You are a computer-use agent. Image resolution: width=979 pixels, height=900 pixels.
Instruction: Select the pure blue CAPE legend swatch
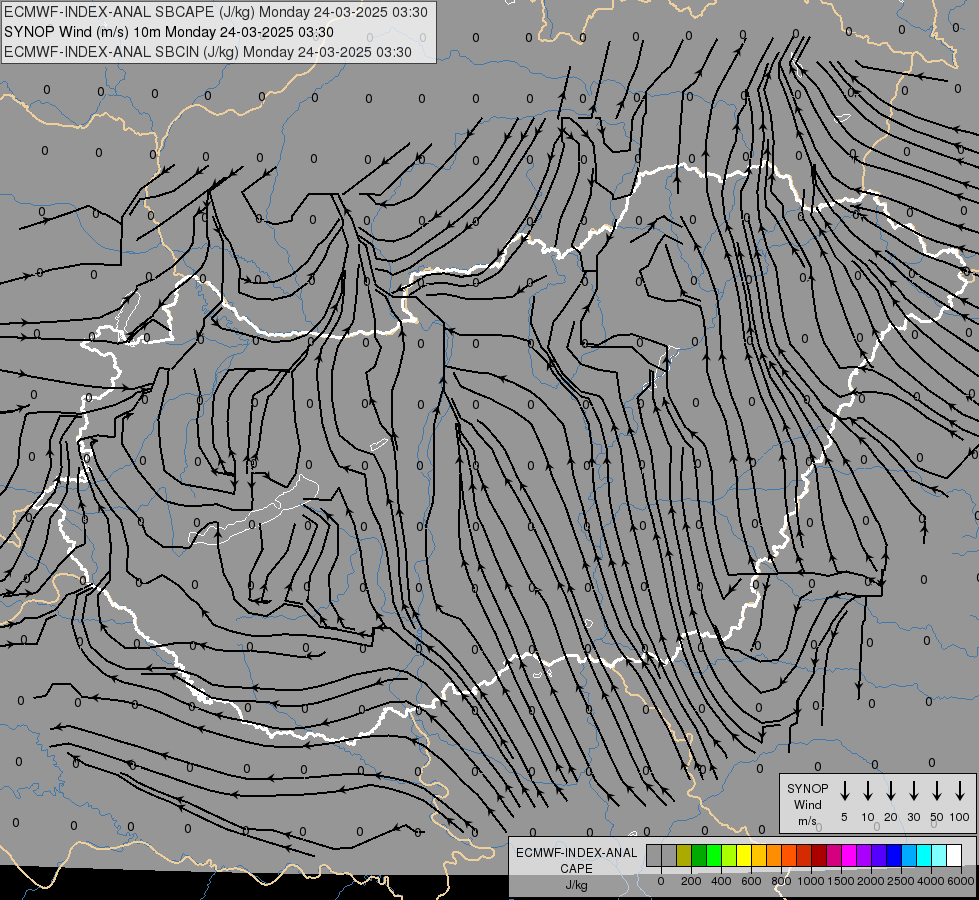coord(894,855)
